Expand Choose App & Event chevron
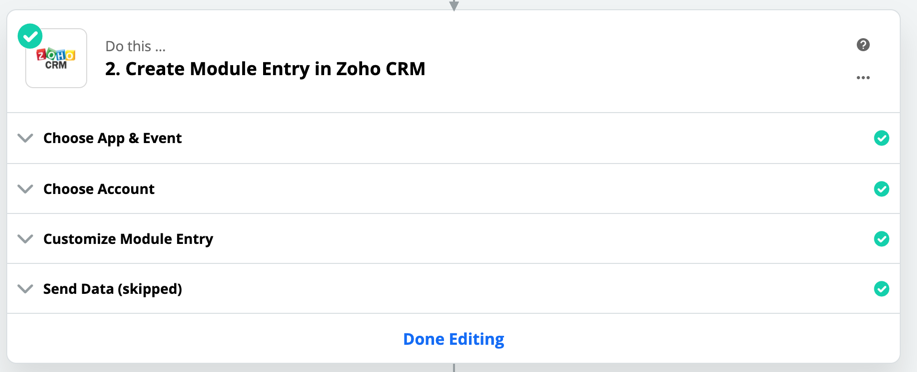Viewport: 917px width, 372px height. coord(25,138)
